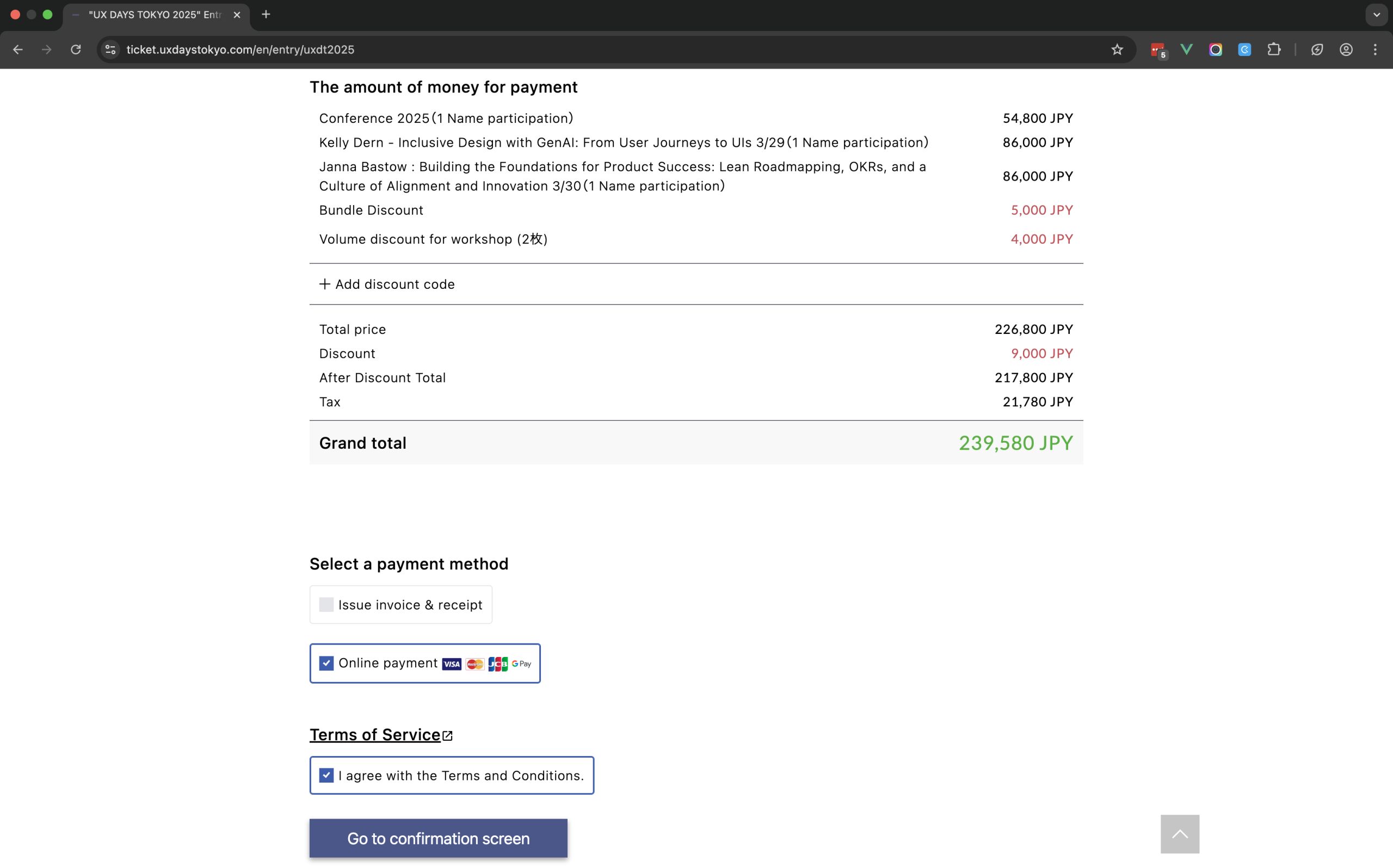The width and height of the screenshot is (1393, 868).
Task: Open Chrome three-dot menu
Action: coord(1374,49)
